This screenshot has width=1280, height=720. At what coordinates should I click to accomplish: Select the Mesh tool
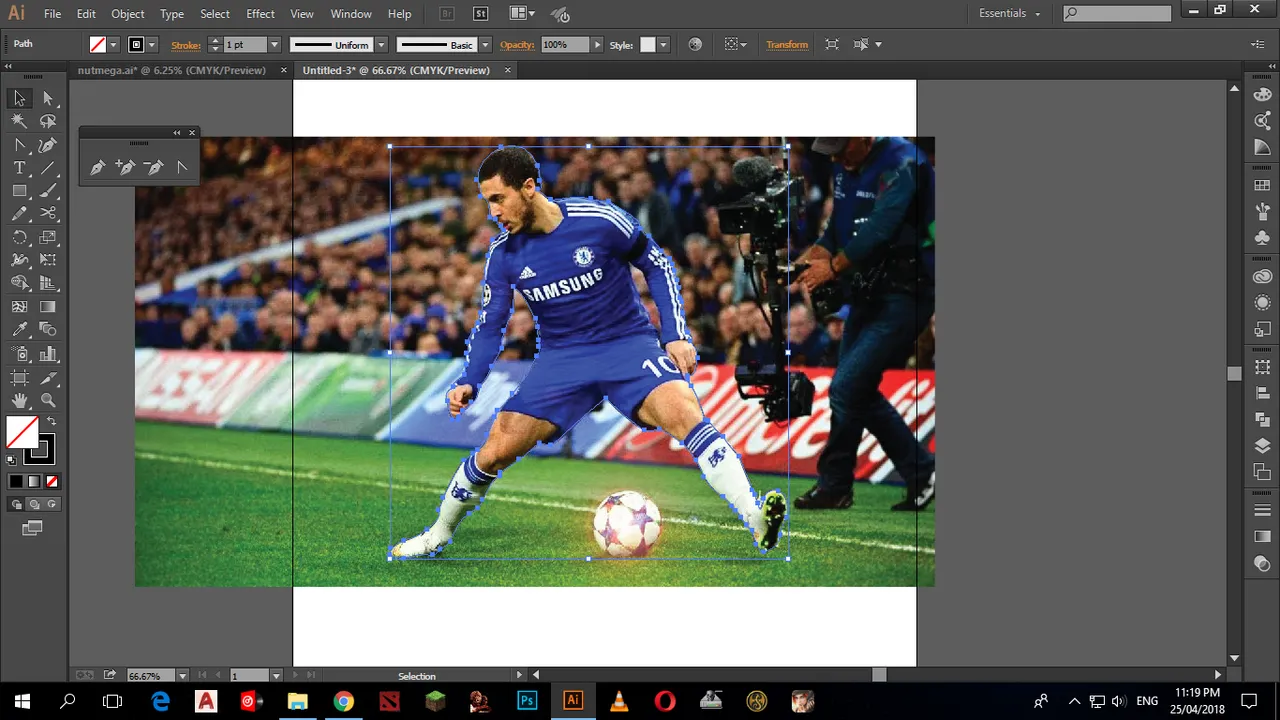point(19,307)
